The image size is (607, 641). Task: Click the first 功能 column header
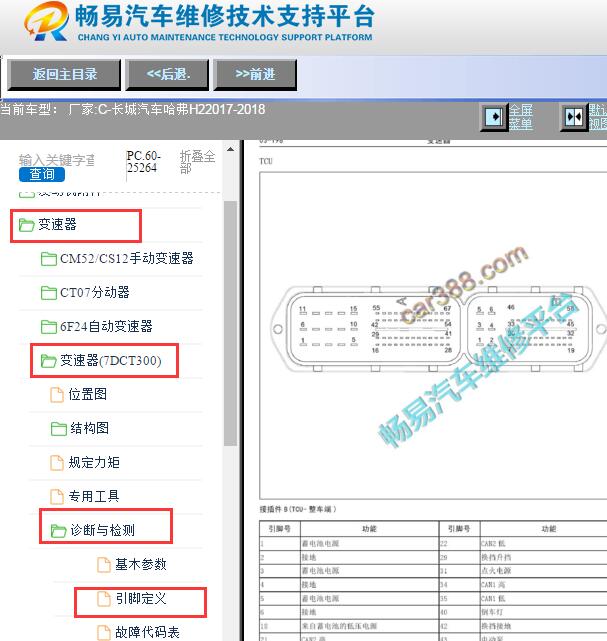click(369, 529)
